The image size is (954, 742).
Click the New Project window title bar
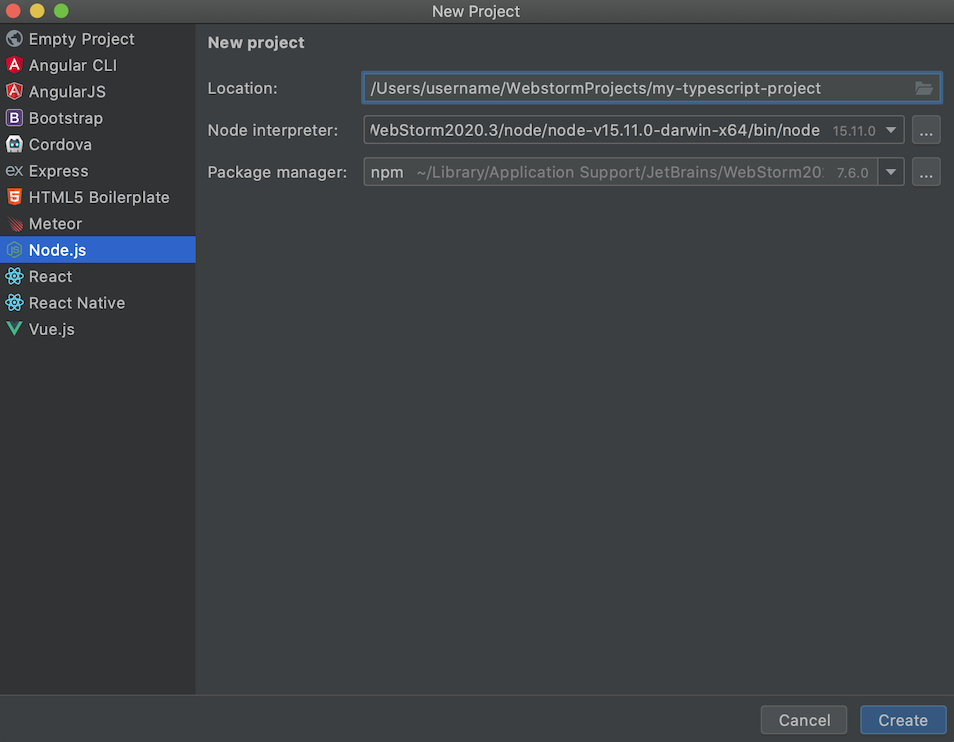click(476, 12)
